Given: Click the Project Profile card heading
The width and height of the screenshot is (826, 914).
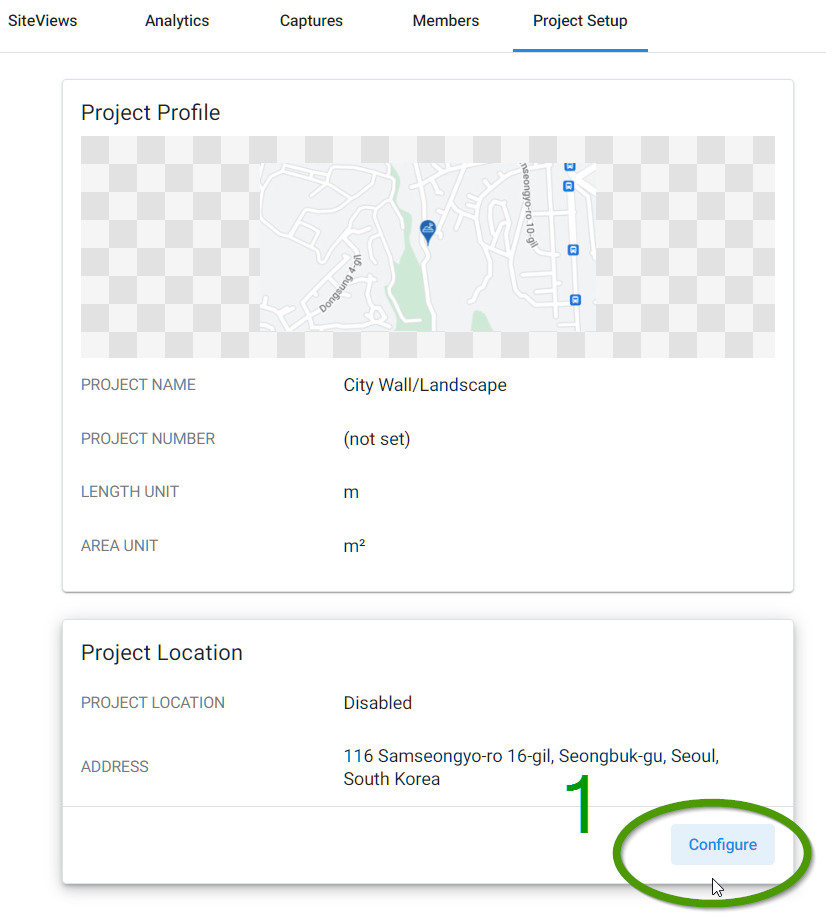Looking at the screenshot, I should pos(150,113).
